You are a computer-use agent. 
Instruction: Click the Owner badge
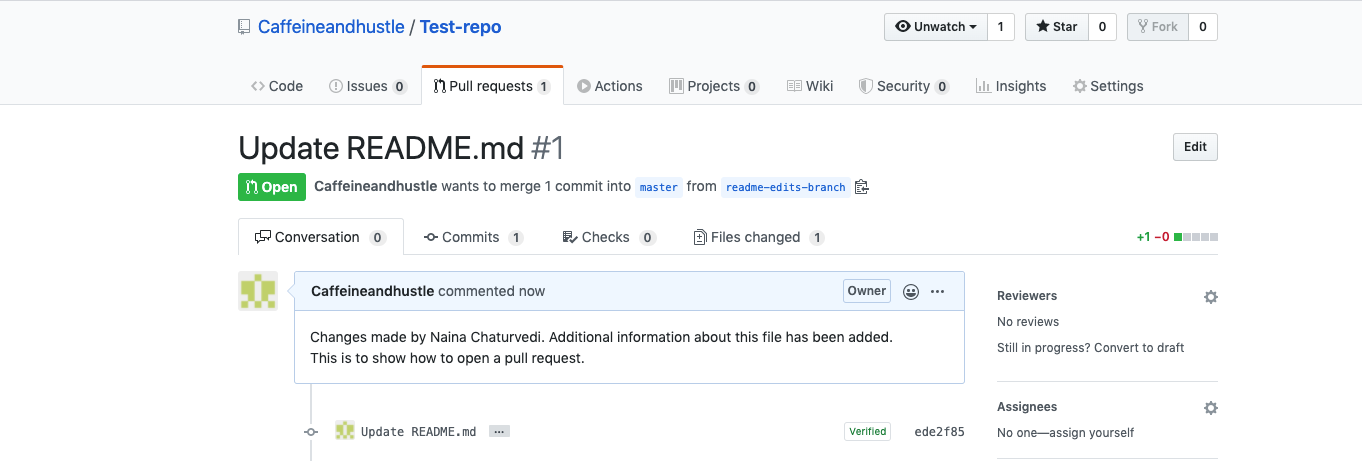867,291
